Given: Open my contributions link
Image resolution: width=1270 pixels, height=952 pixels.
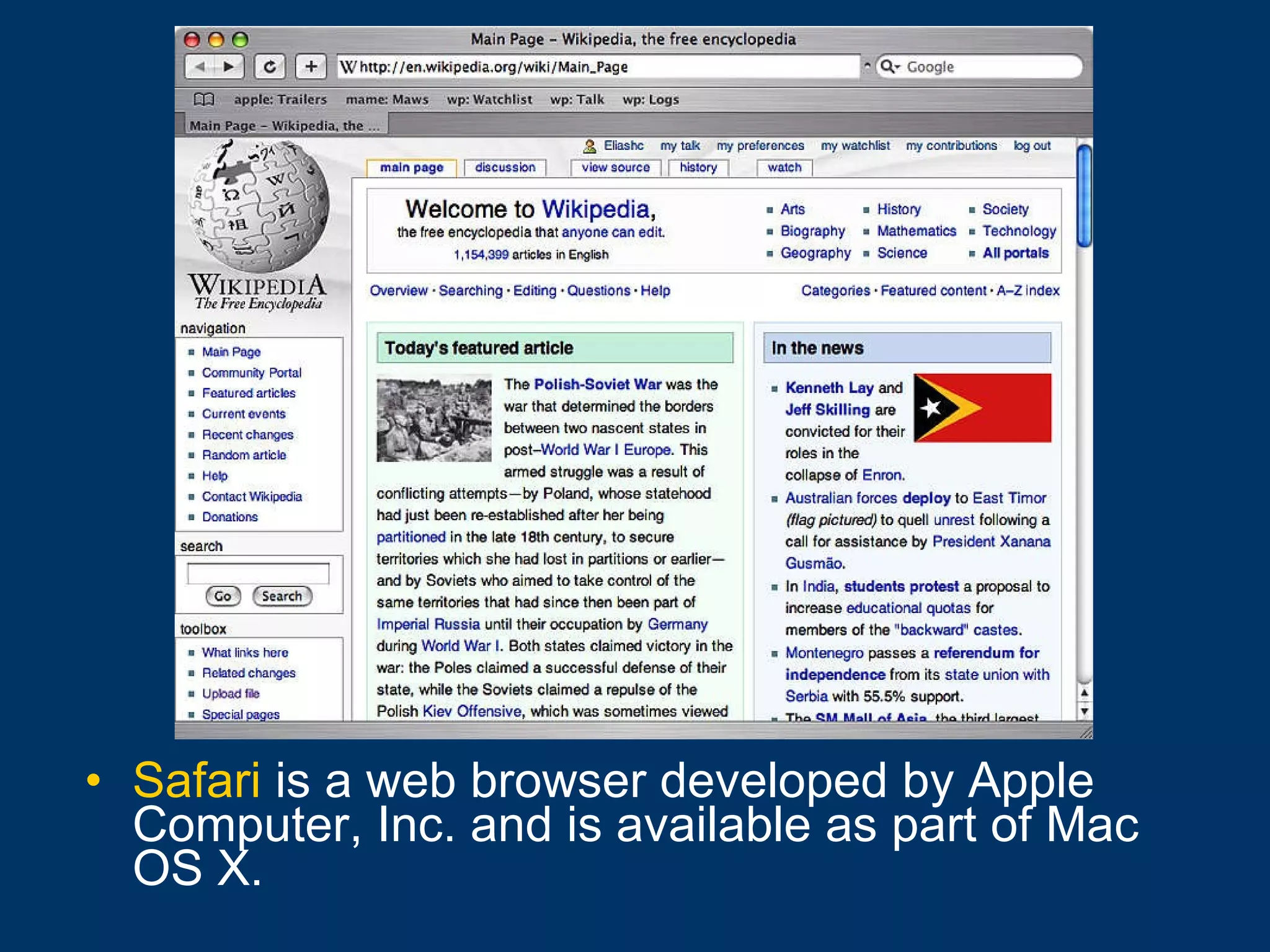Looking at the screenshot, I should pyautogui.click(x=951, y=146).
